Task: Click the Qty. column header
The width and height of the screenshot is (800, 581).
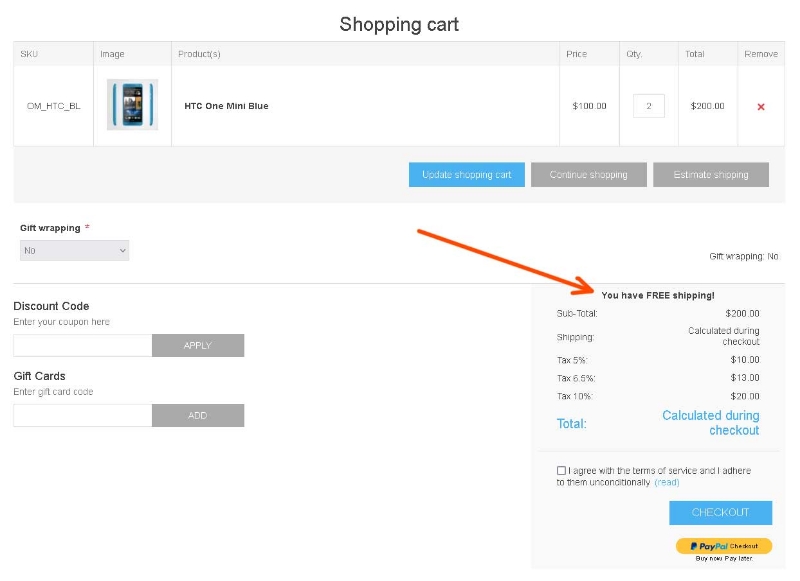Action: [634, 54]
